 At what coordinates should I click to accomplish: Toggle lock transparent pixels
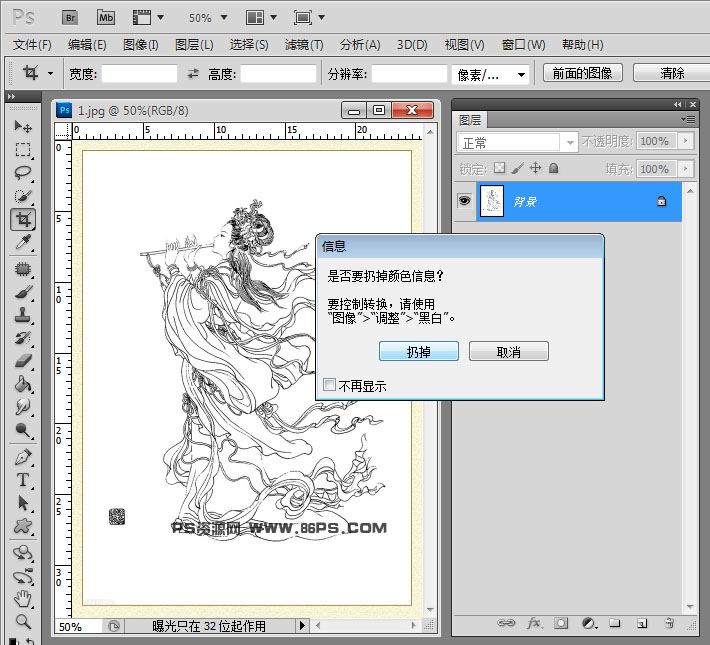499,168
